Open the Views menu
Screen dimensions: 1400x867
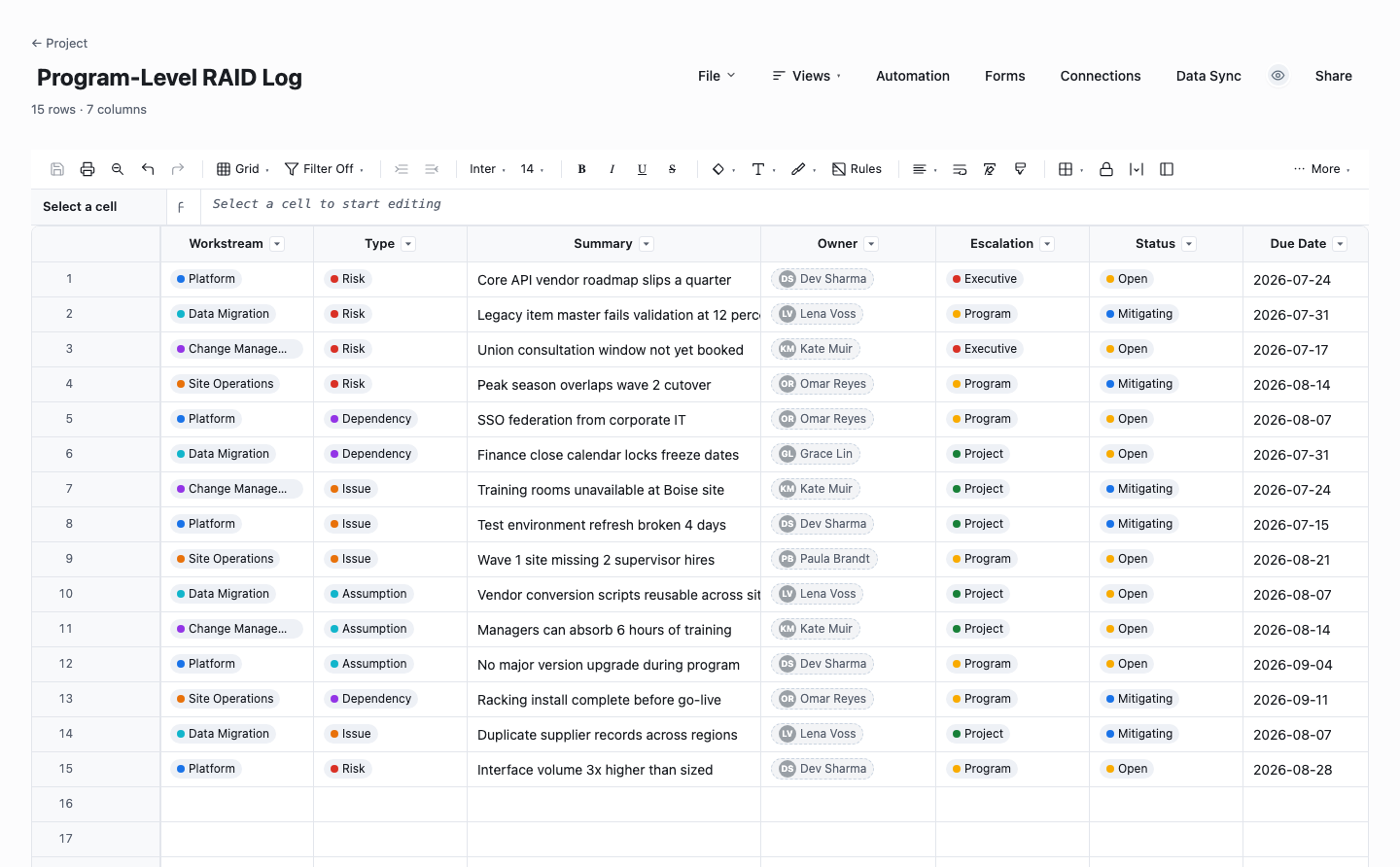click(807, 76)
